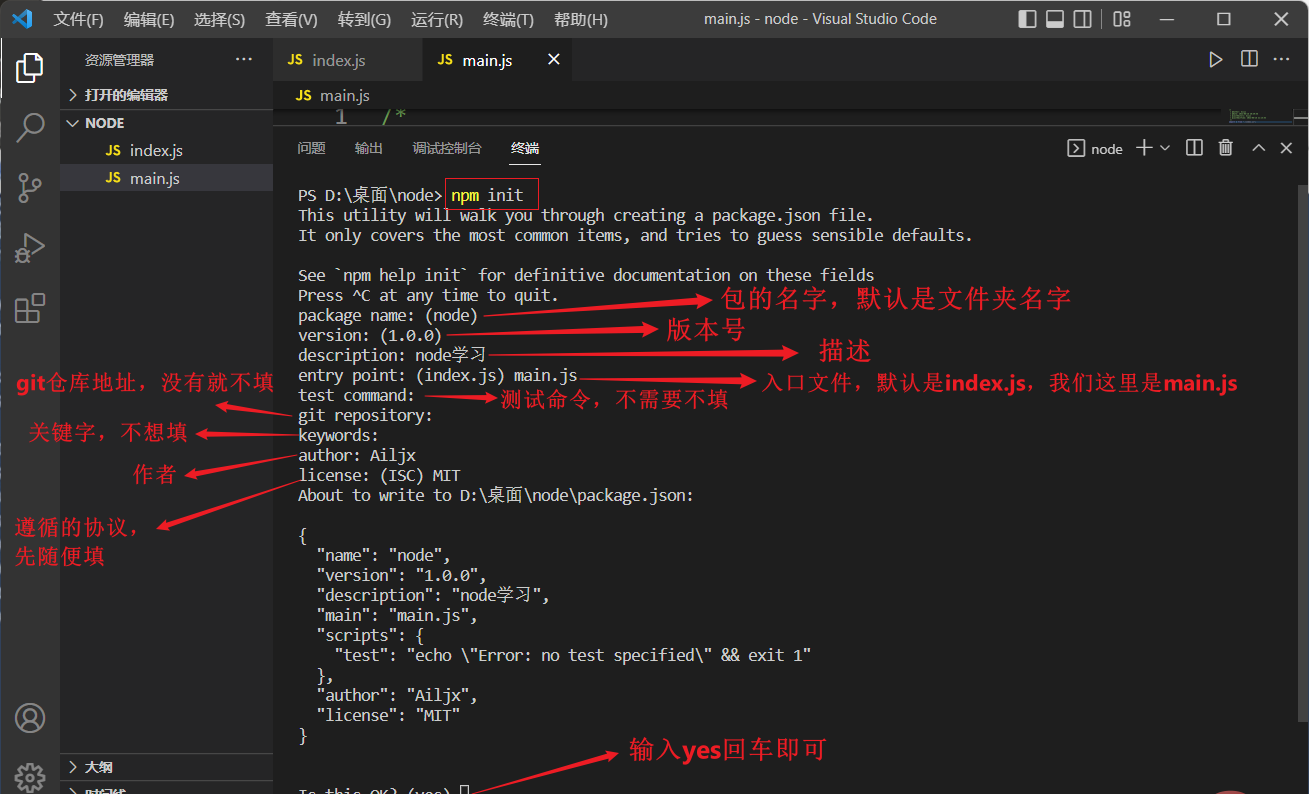Open index.js in the explorer tree
Viewport: 1309px width, 794px height.
coord(166,151)
